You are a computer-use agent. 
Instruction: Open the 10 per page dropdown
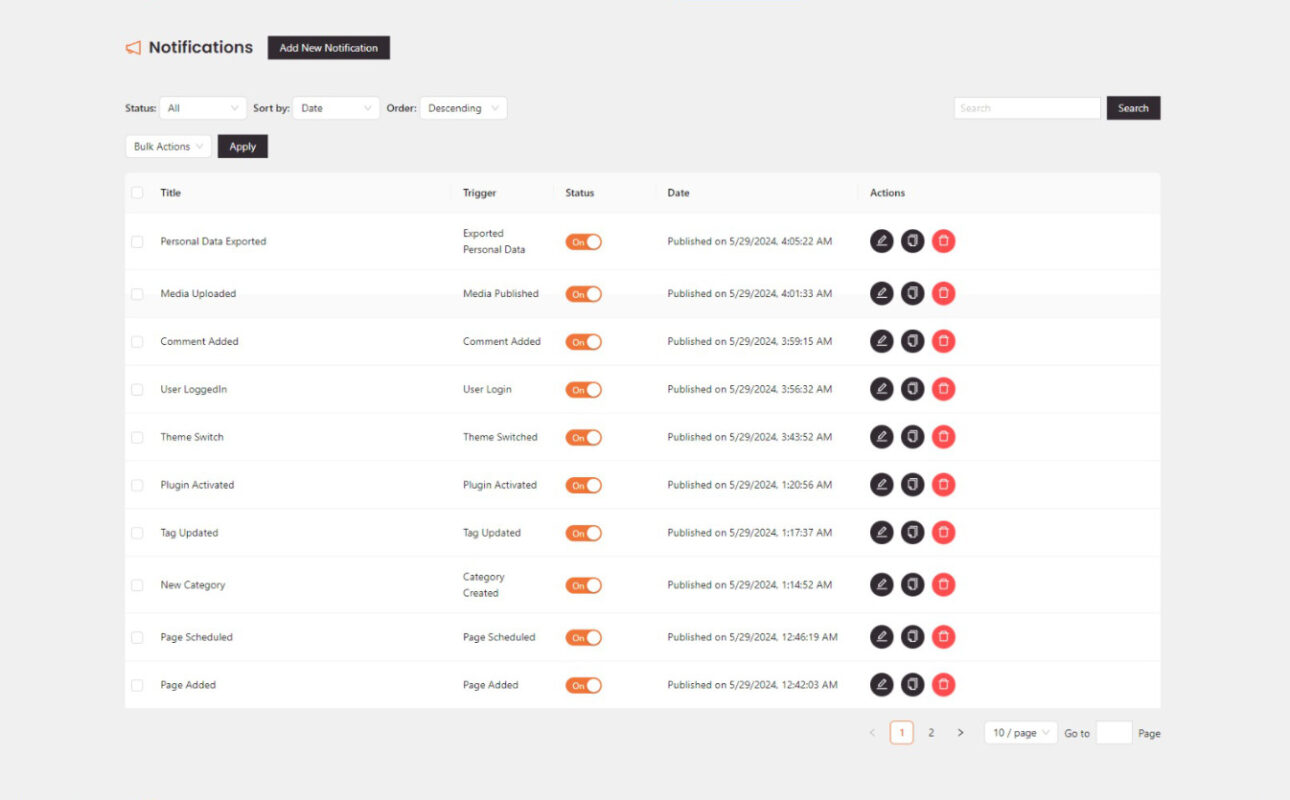[x=1020, y=732]
